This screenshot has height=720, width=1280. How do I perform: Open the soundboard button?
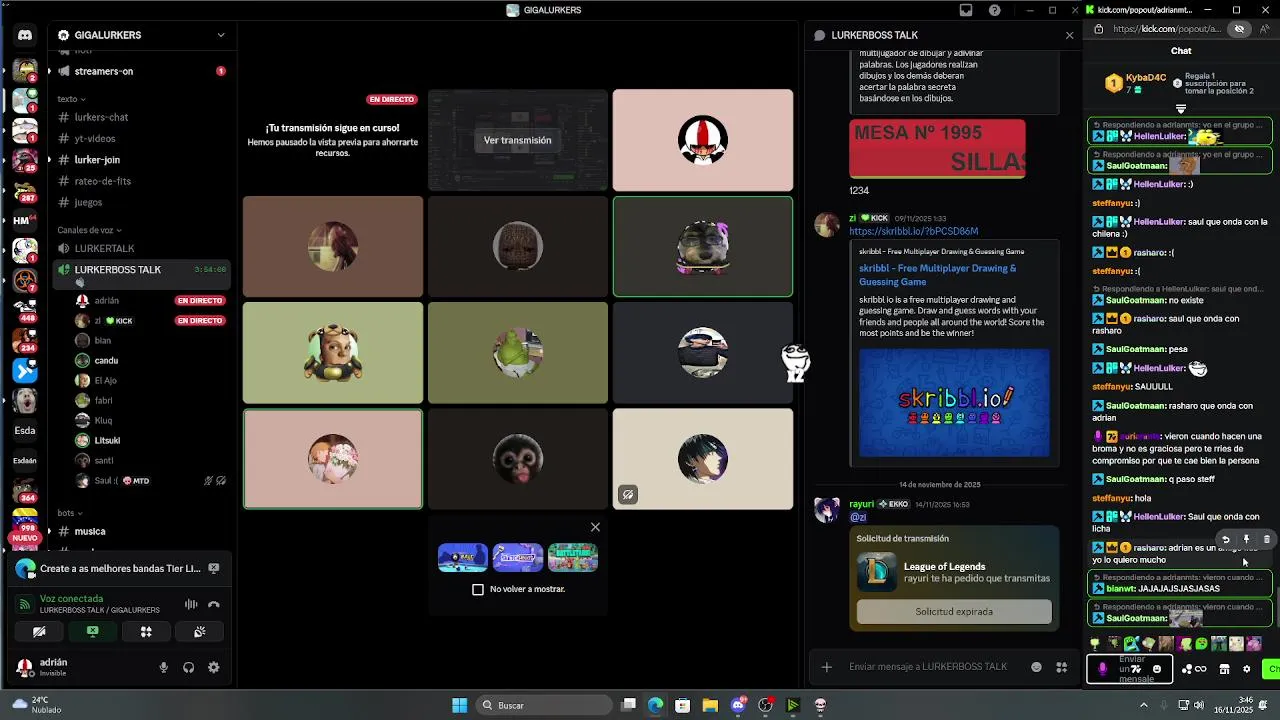coord(200,631)
